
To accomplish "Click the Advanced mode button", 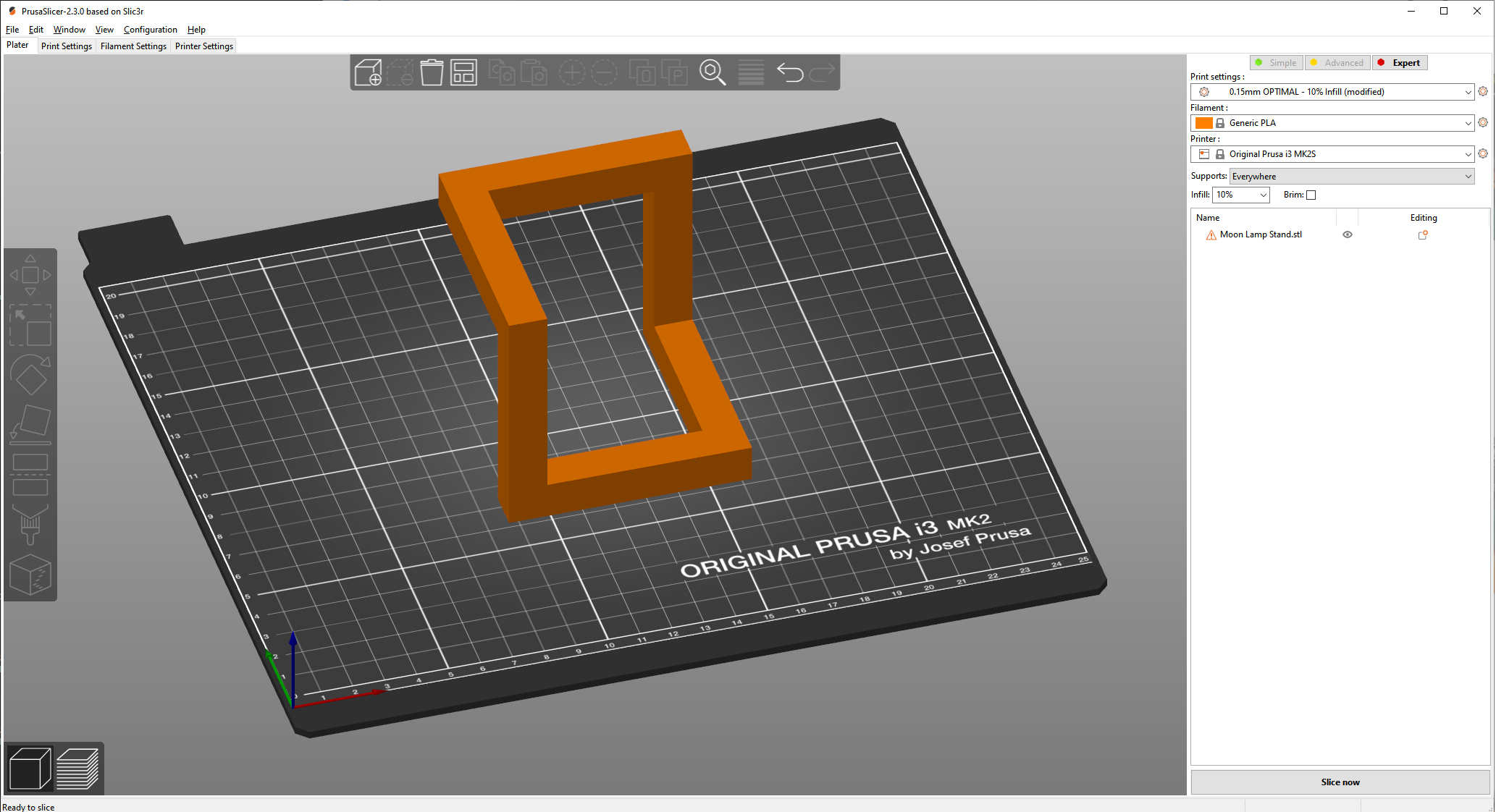I will pos(1337,63).
